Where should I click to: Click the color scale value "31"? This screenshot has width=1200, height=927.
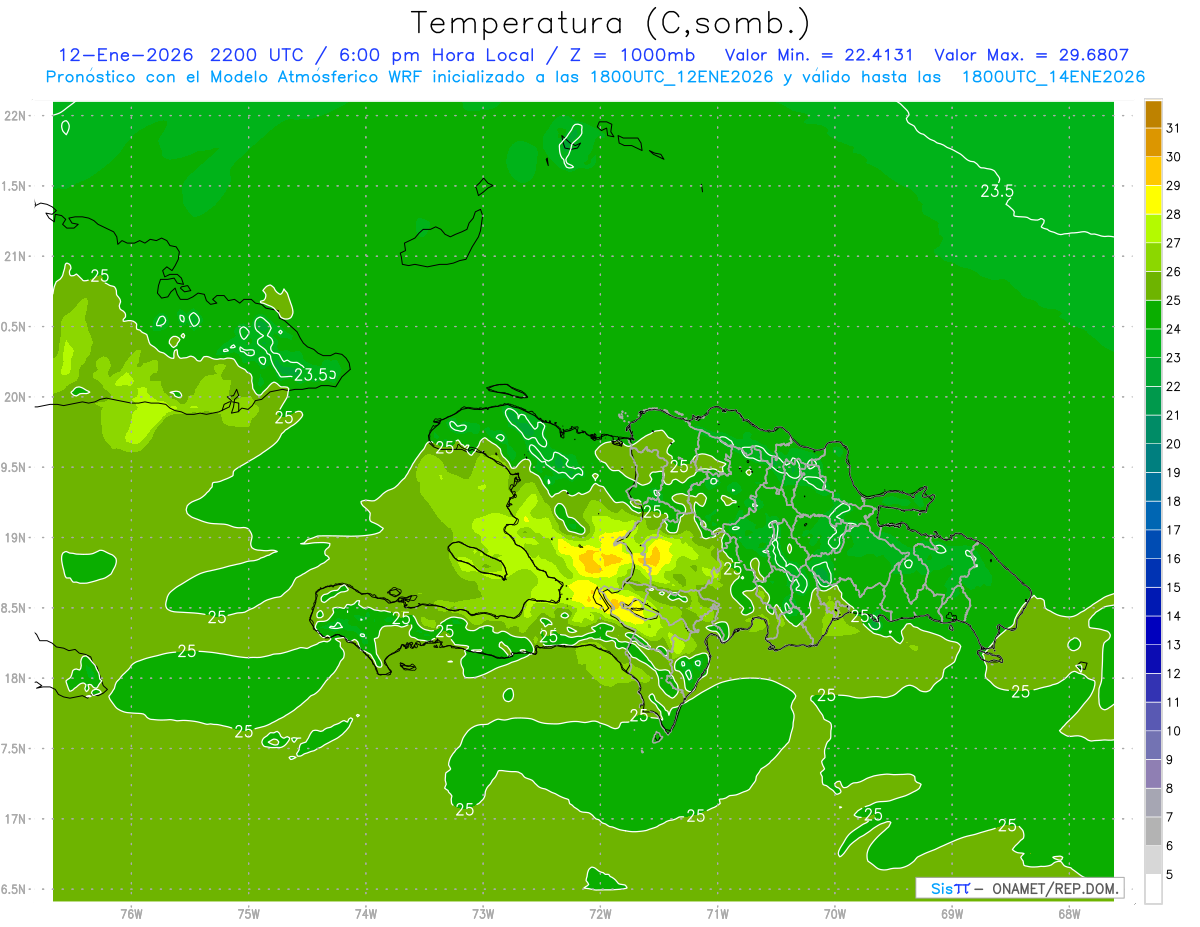(1174, 128)
